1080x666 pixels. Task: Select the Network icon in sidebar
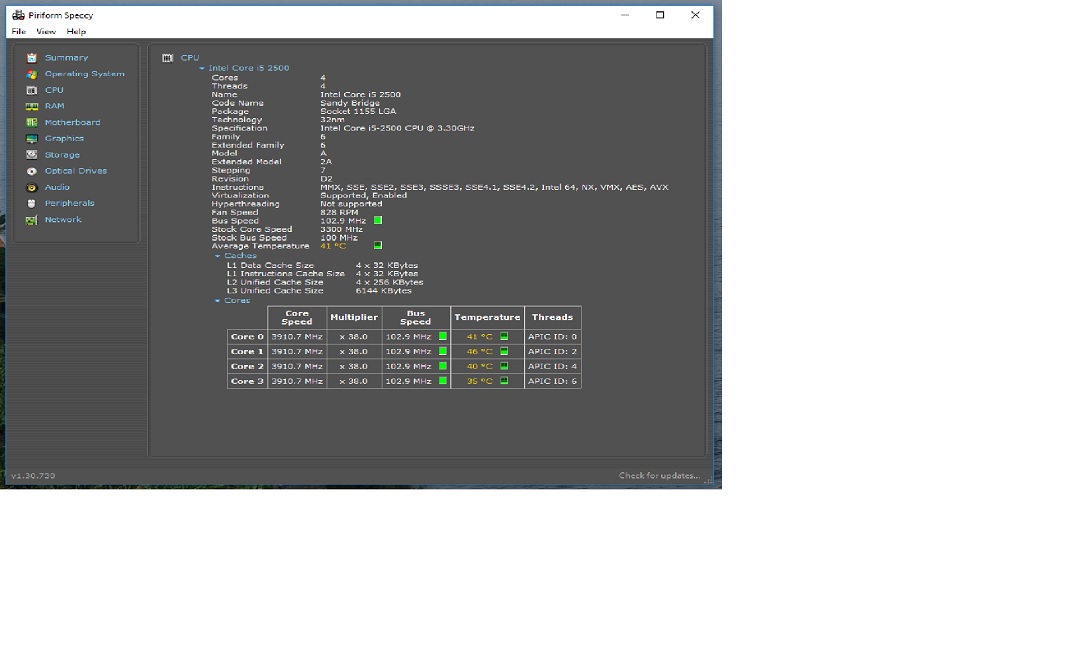32,220
